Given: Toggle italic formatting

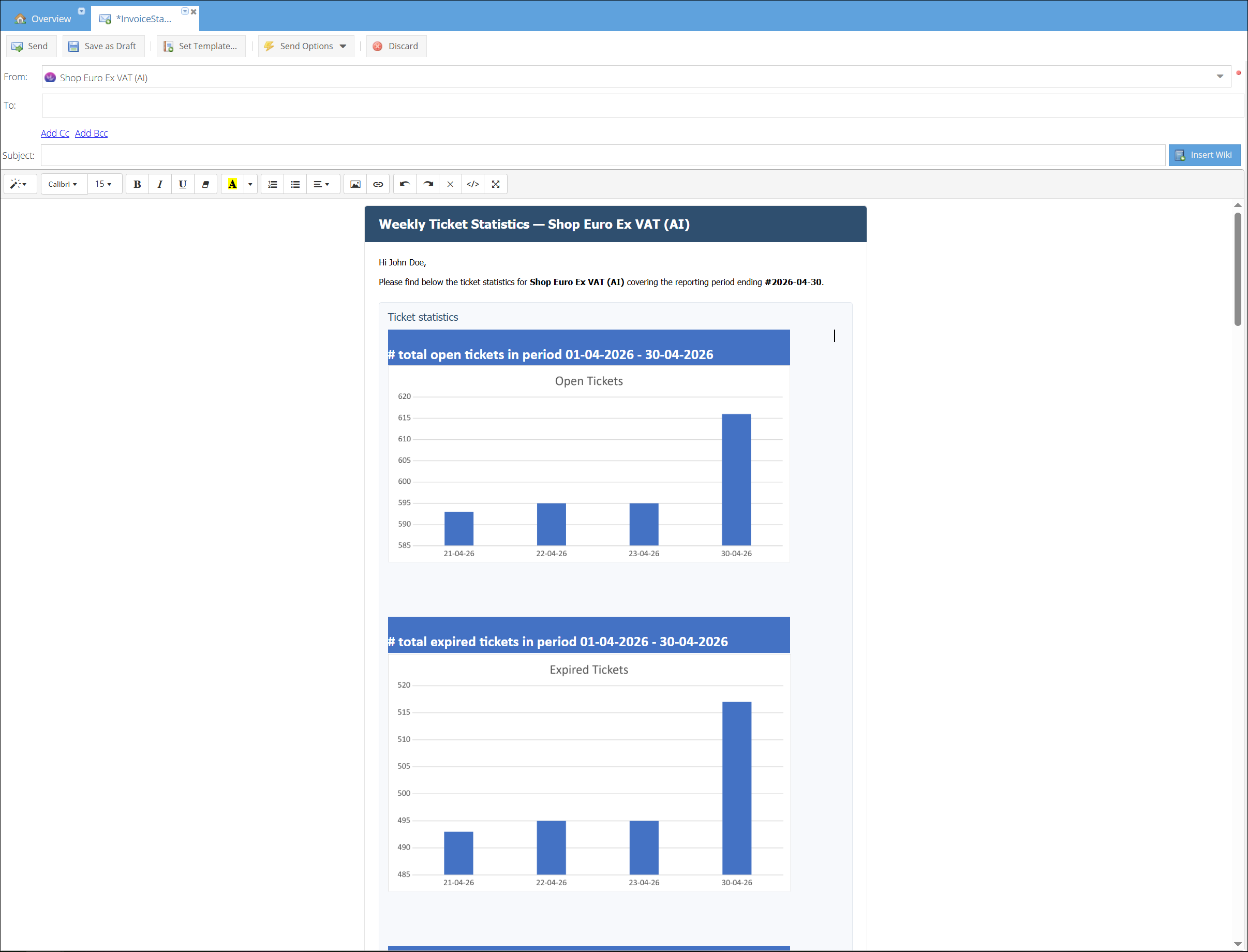Looking at the screenshot, I should pos(160,184).
